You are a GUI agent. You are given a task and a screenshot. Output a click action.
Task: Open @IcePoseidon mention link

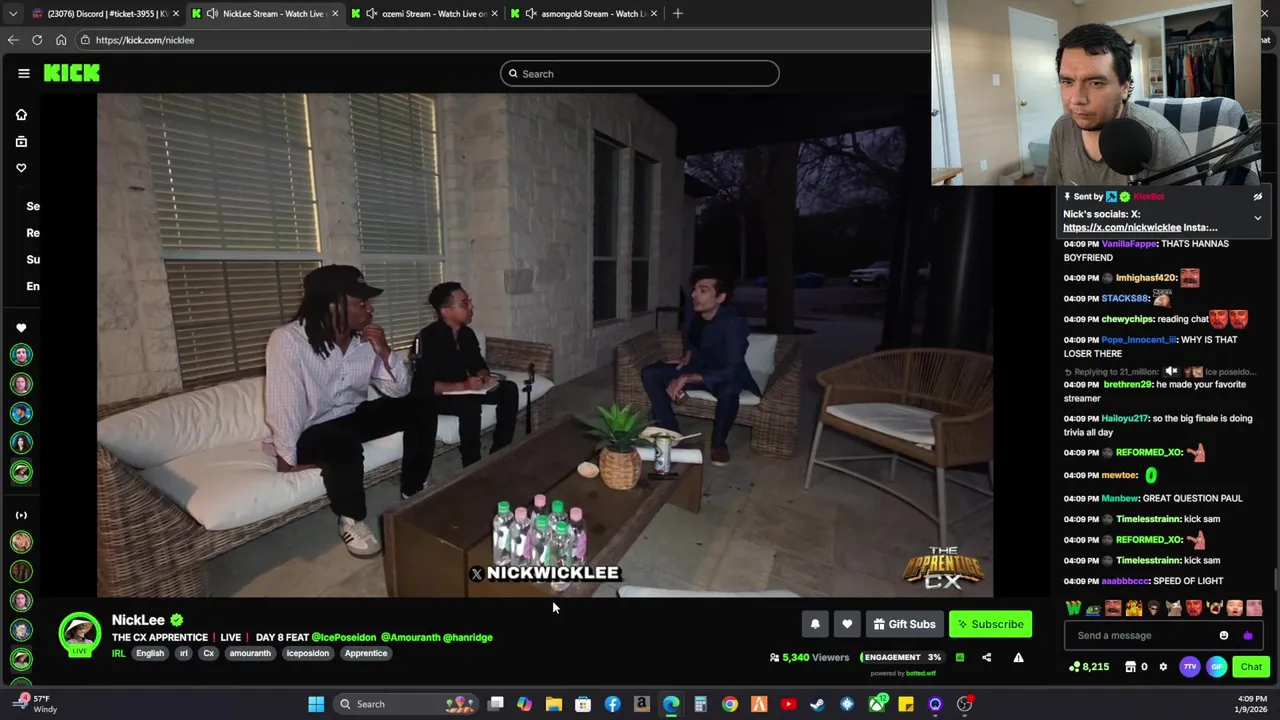click(344, 637)
